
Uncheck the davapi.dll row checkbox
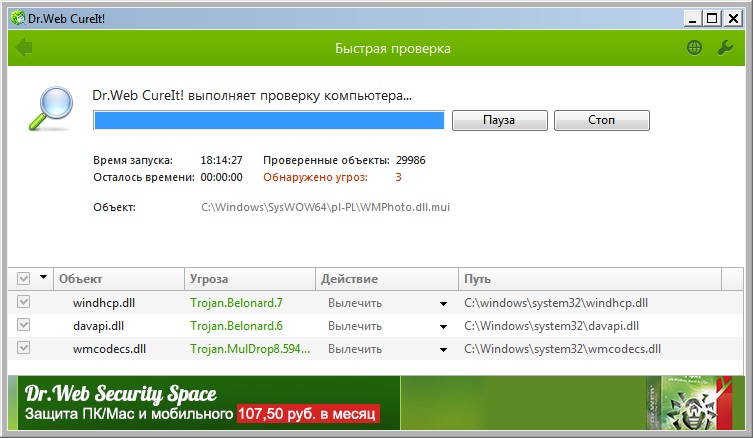24,325
